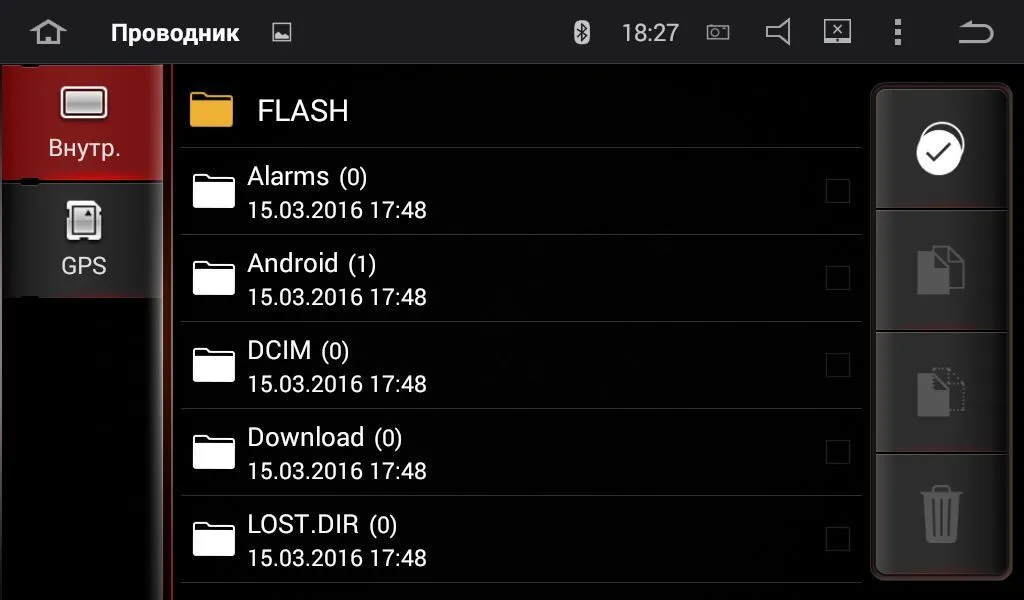Tap the screen-off display icon
This screenshot has height=600, width=1024.
tap(837, 32)
